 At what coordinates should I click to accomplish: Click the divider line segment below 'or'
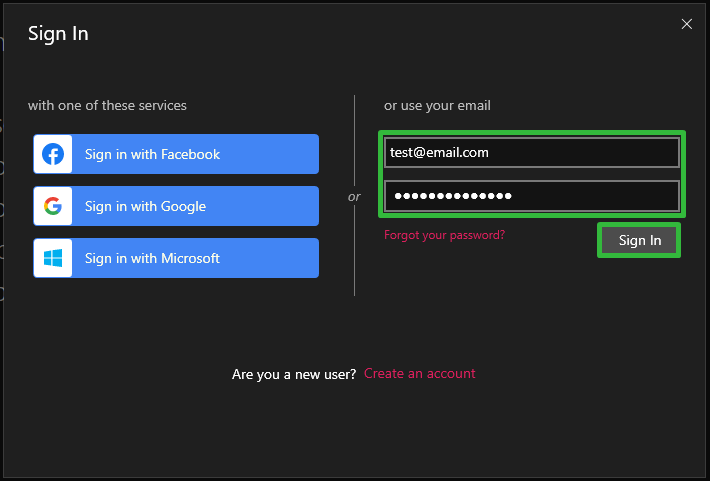coord(354,252)
